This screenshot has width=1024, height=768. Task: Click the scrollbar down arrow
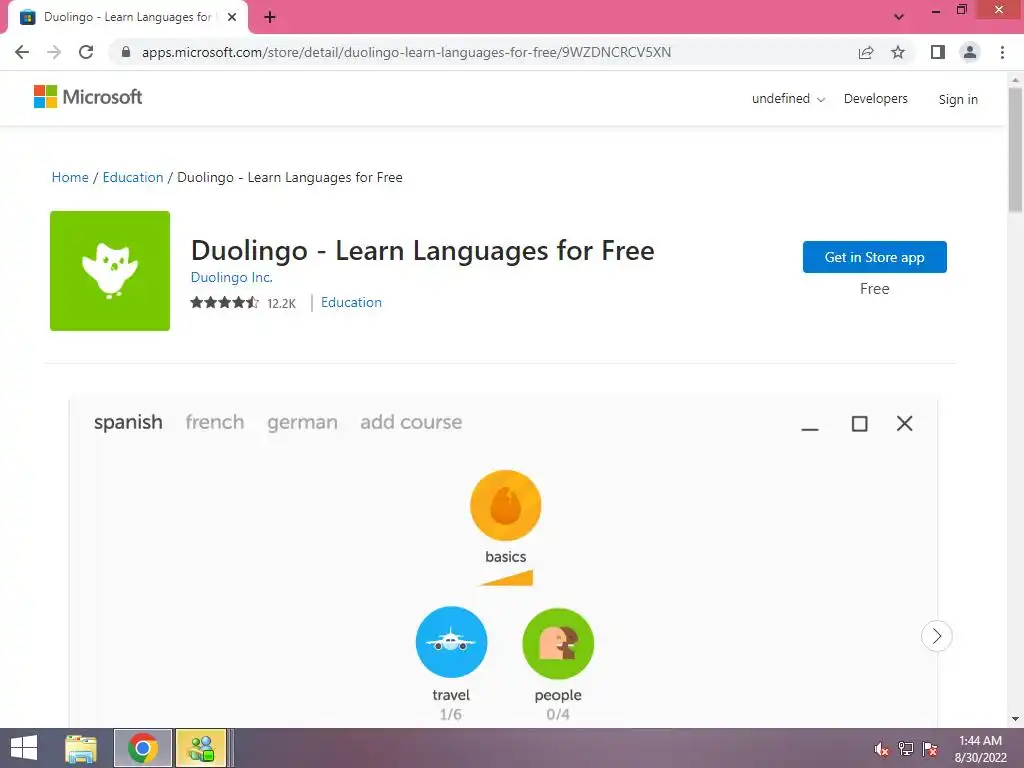click(1015, 720)
